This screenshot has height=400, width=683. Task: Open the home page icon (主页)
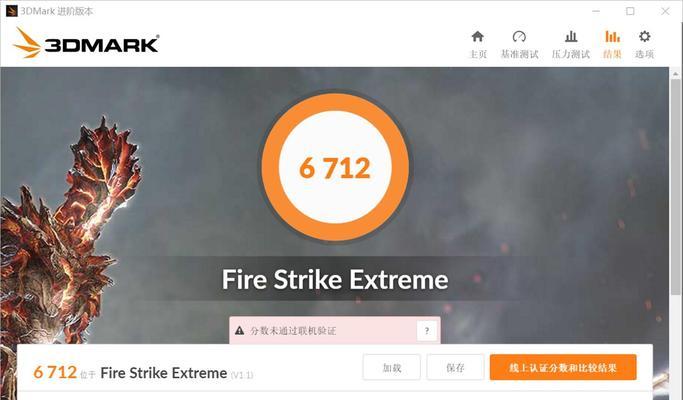(x=477, y=37)
